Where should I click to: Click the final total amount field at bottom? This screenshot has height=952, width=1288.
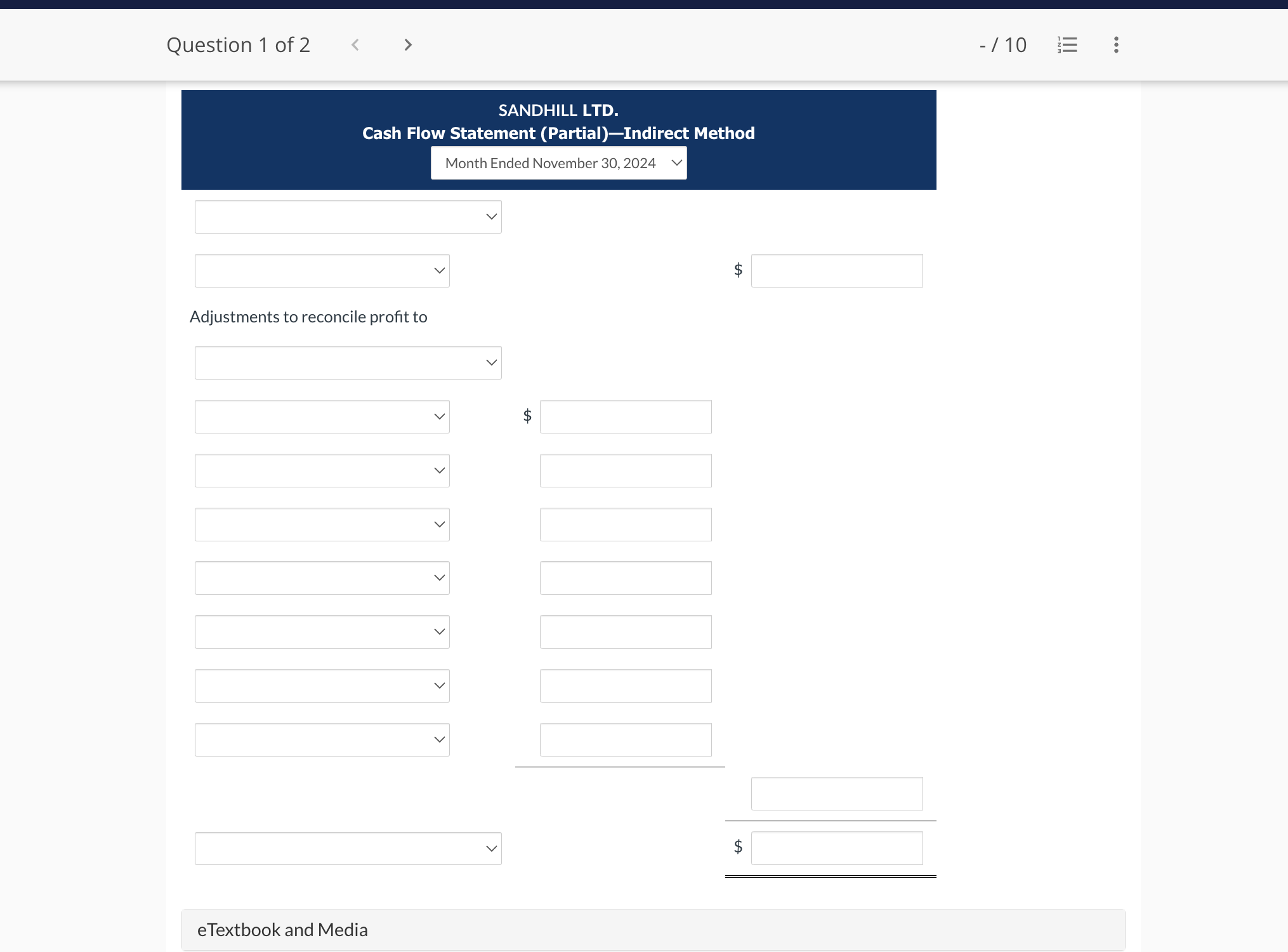(x=836, y=849)
